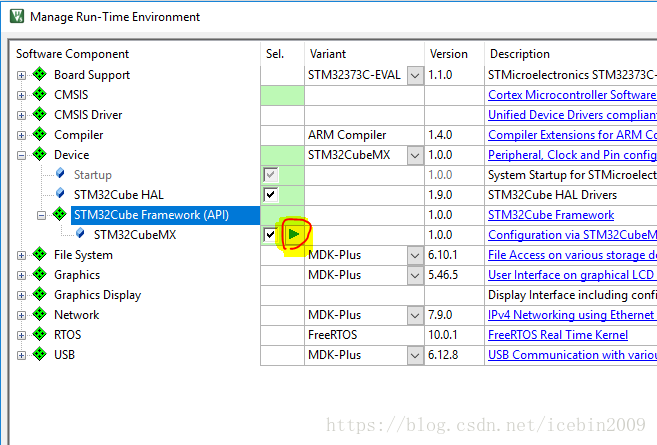Open the File System MDK-Plus variant dropdown
This screenshot has width=657, height=445.
415,255
